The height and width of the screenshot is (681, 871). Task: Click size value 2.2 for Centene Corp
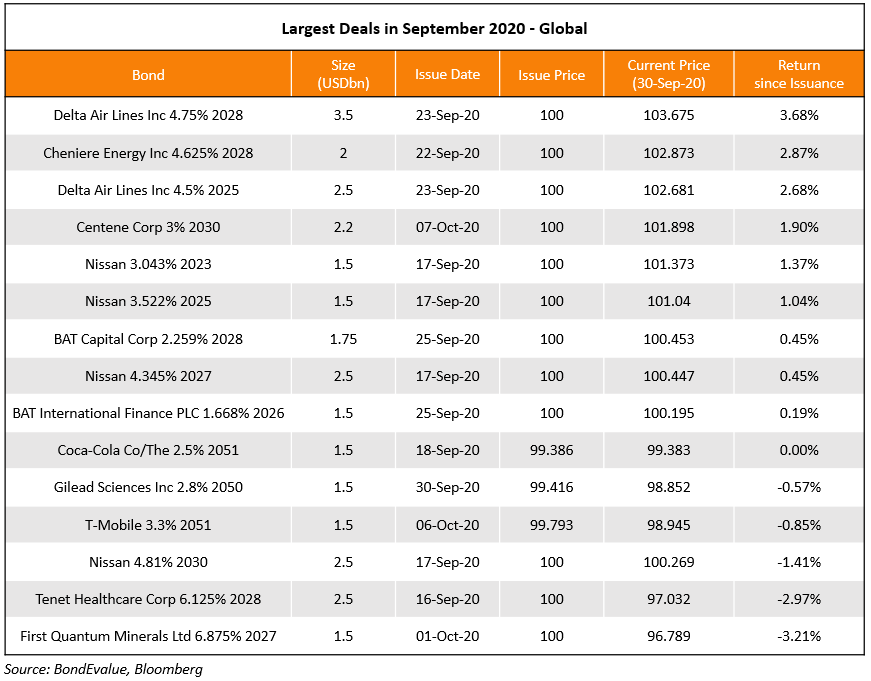pos(343,227)
